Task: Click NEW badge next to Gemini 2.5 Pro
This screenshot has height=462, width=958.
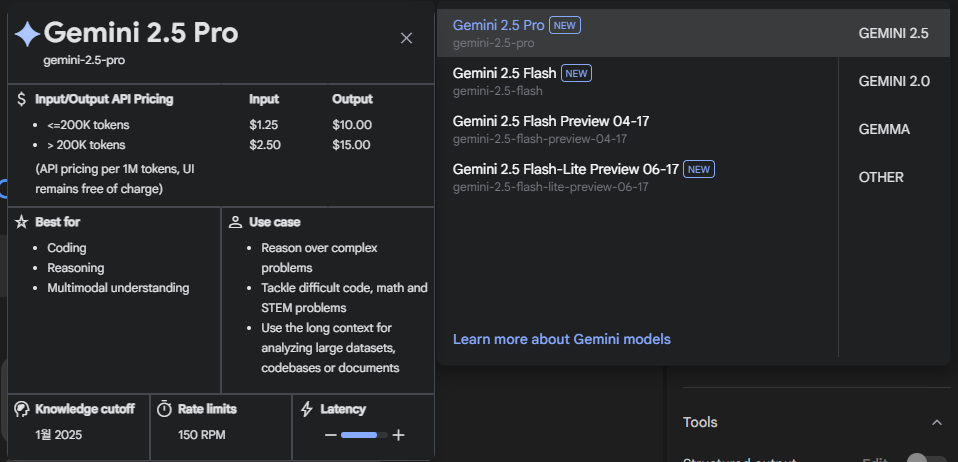Action: pyautogui.click(x=565, y=25)
